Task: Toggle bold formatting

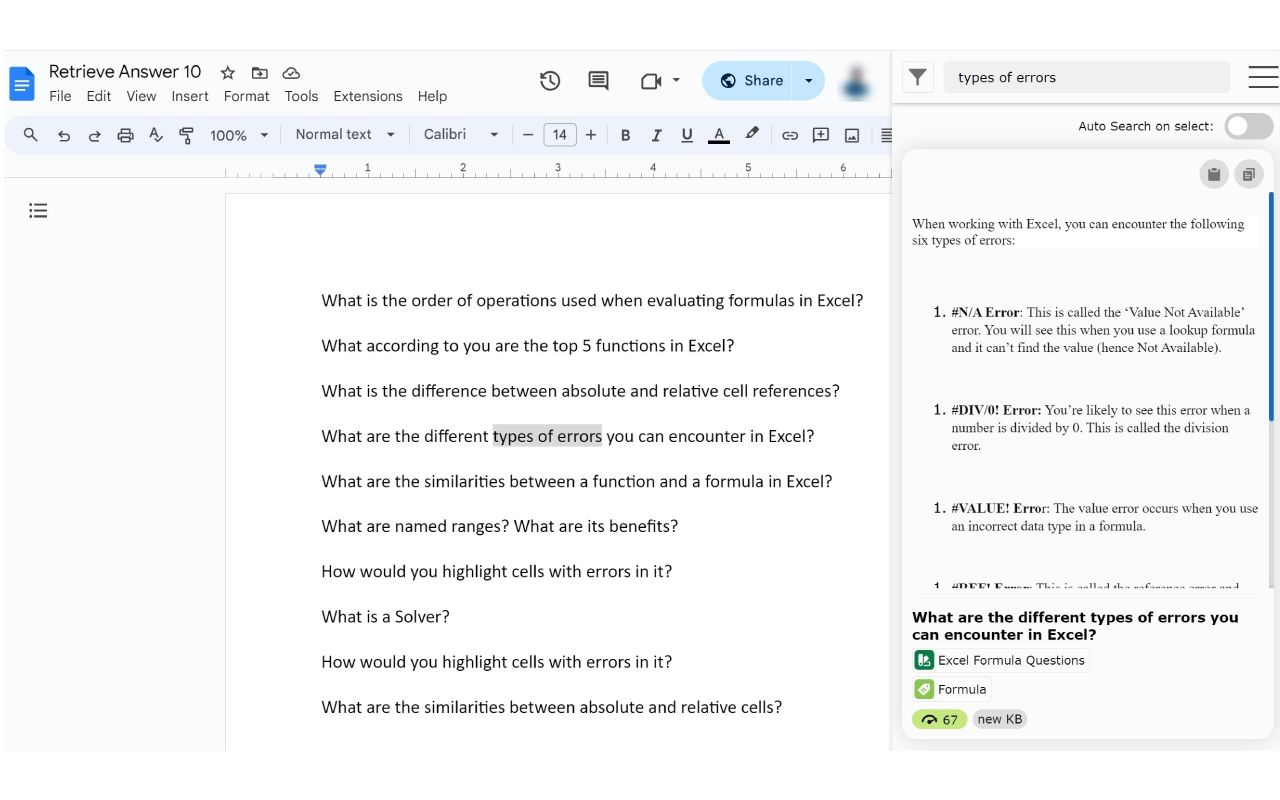Action: (x=625, y=135)
